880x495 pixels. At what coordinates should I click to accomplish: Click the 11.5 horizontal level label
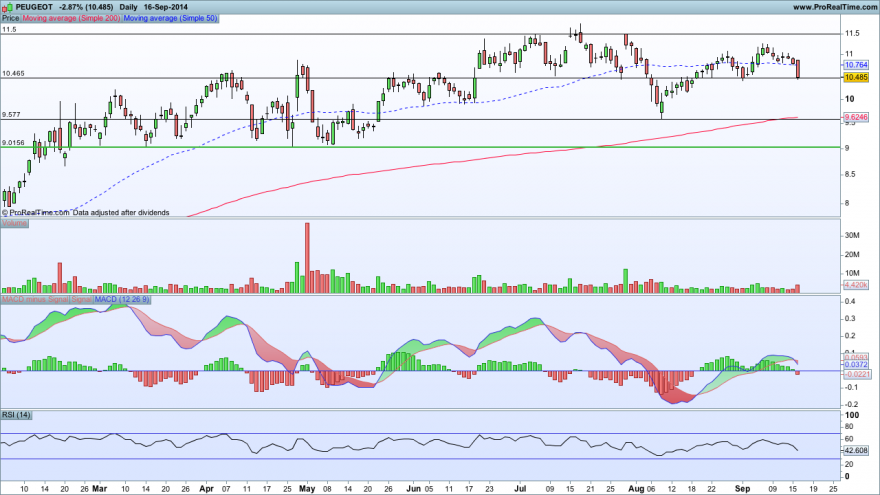[x=8, y=30]
